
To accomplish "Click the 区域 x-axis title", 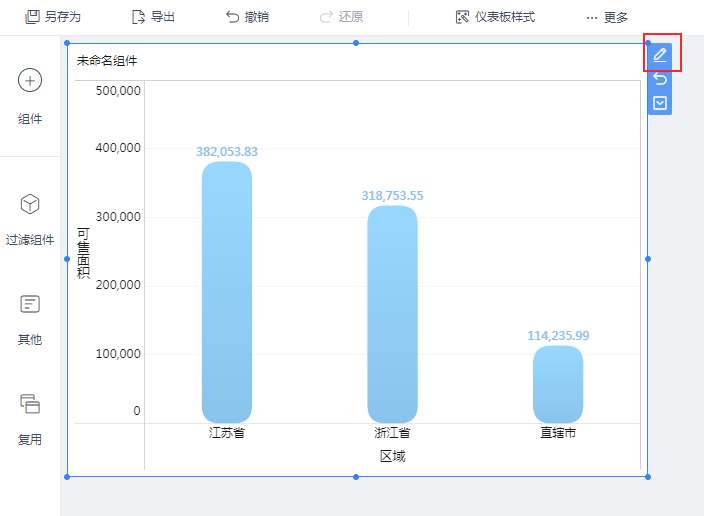I will (x=392, y=456).
